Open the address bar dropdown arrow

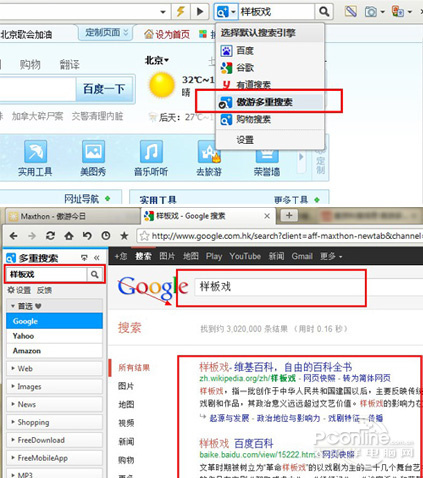point(163,12)
